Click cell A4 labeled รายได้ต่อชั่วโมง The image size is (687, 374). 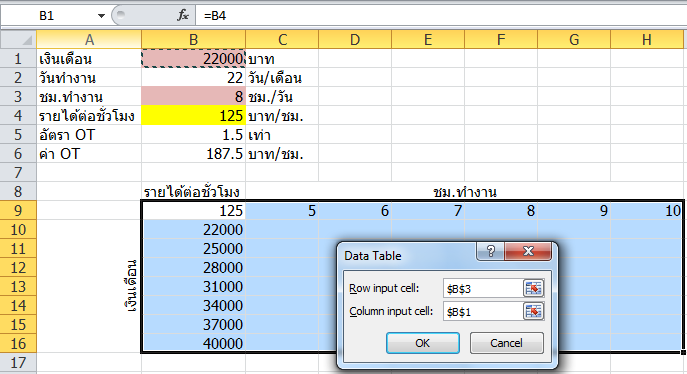(x=89, y=115)
